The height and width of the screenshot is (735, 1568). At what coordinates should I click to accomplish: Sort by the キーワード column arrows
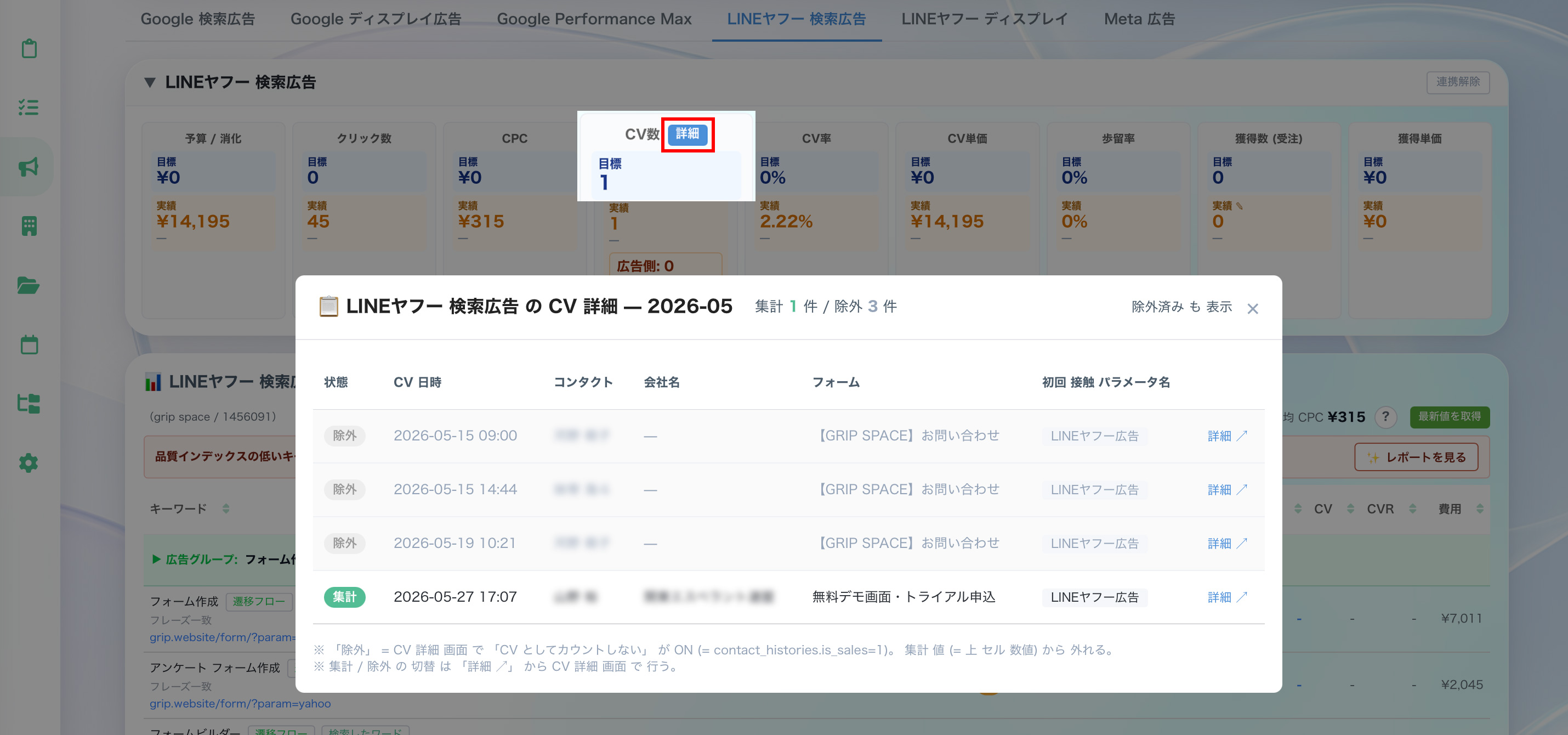point(226,508)
